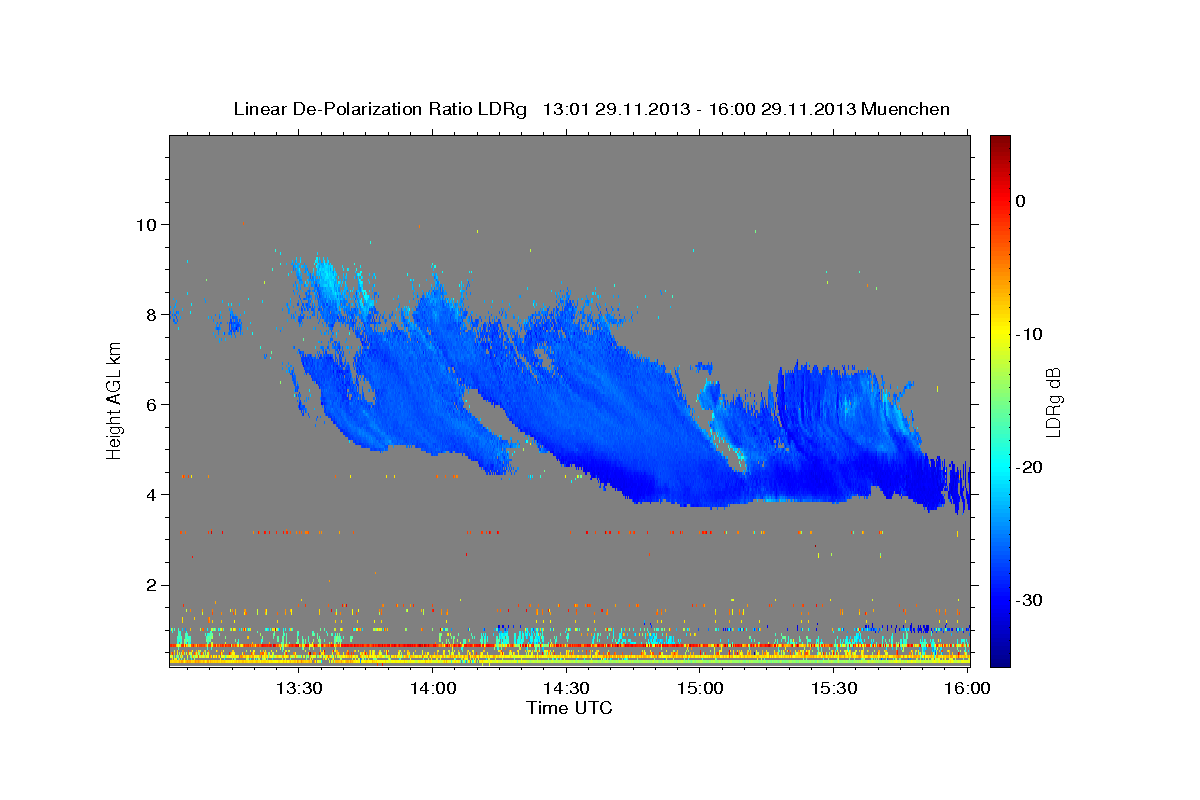
Task: Click the height tick label 4
Action: point(151,494)
